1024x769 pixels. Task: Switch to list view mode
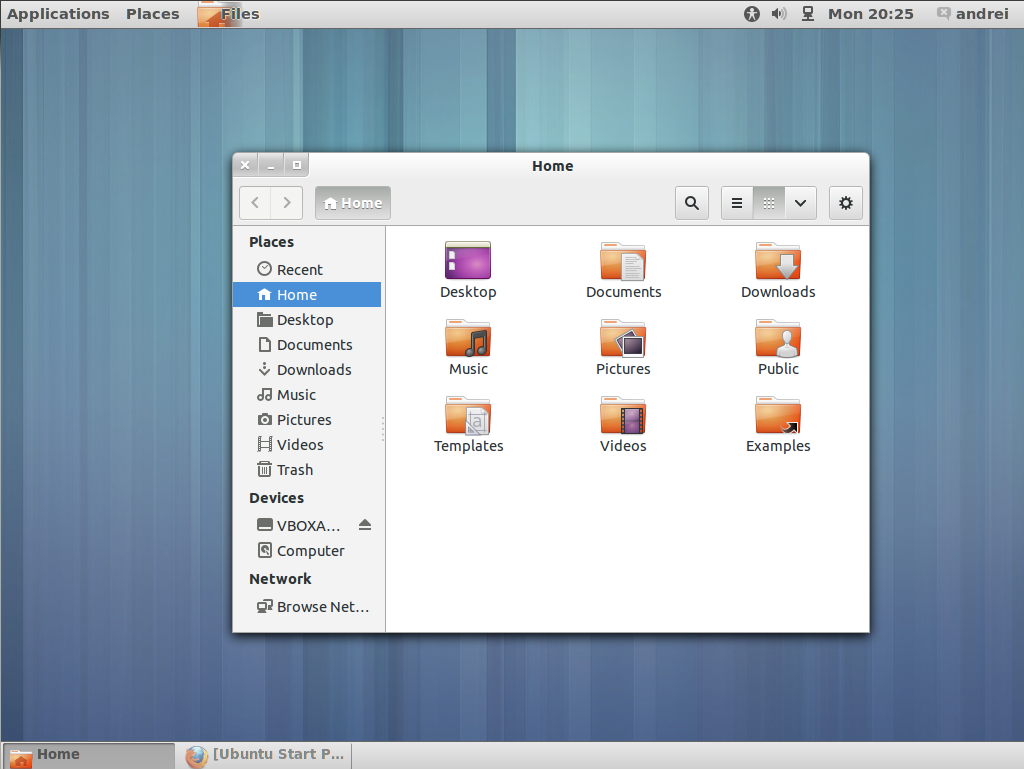point(736,202)
